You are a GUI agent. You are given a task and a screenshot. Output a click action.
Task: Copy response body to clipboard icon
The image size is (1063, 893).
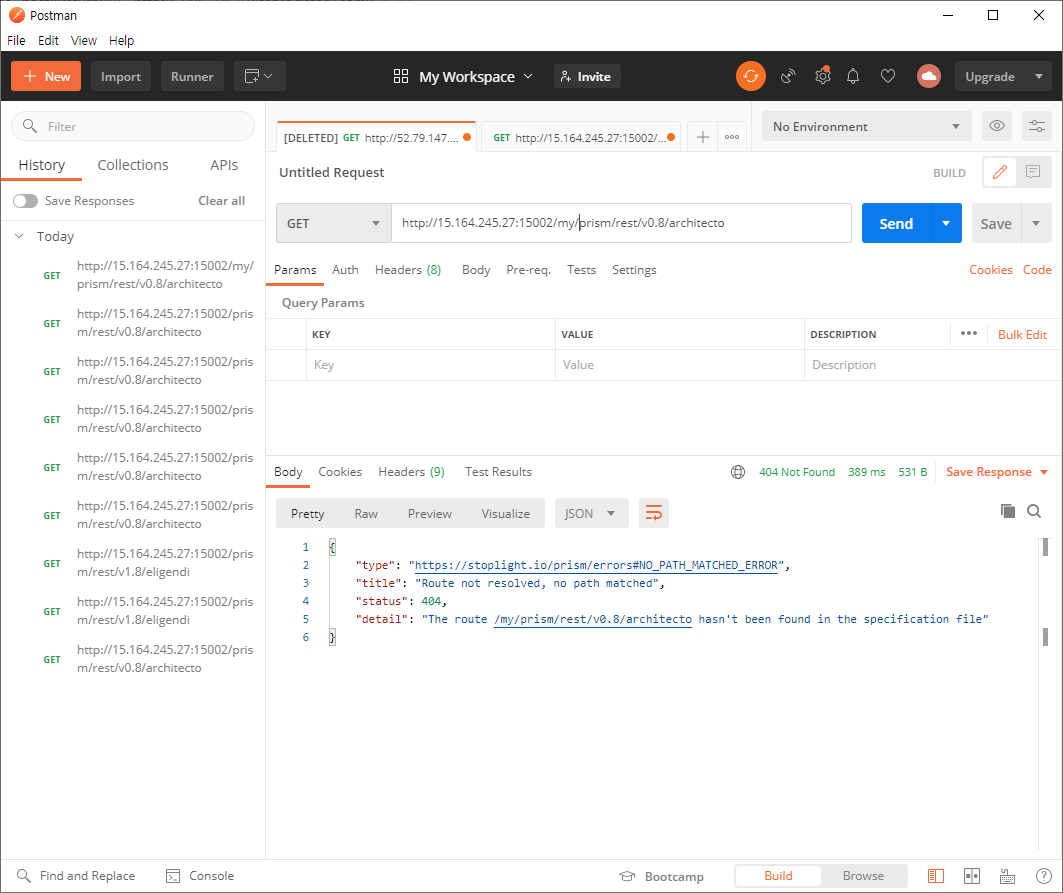[1008, 511]
